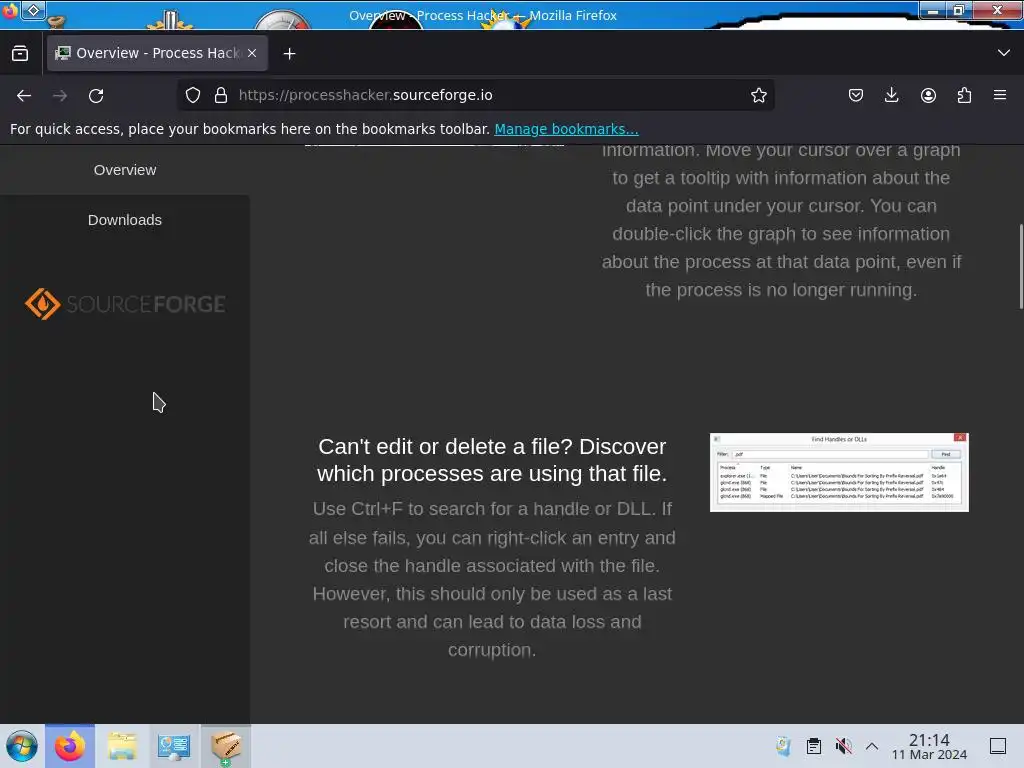Open the Downloads sidebar item
The height and width of the screenshot is (768, 1024).
125,220
